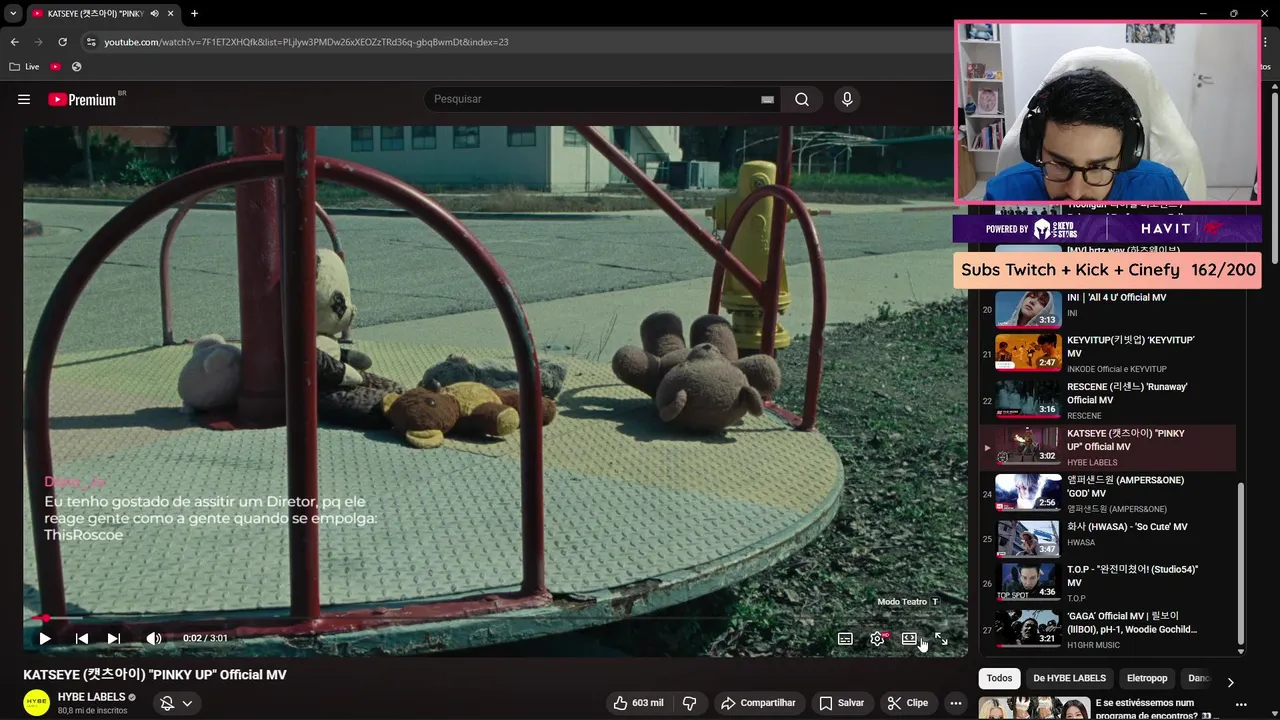Open the globe bookmark in bookmarks bar
1280x720 pixels.
76,67
